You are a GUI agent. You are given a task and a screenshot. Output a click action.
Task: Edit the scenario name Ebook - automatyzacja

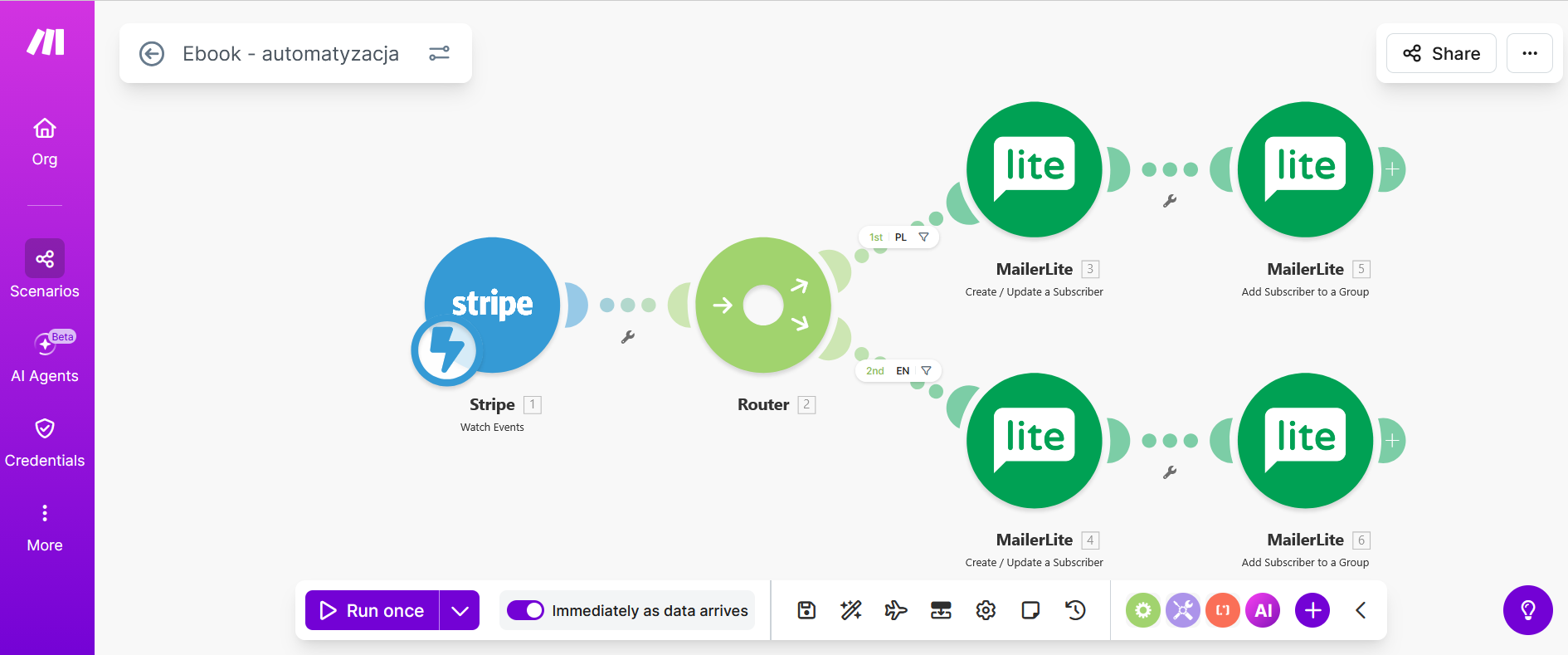click(290, 54)
